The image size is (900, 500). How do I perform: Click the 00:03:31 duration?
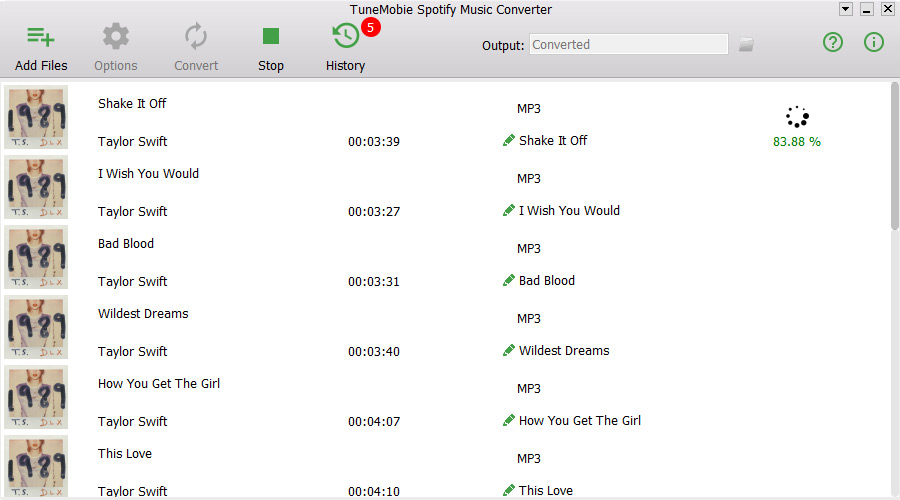[x=374, y=281]
